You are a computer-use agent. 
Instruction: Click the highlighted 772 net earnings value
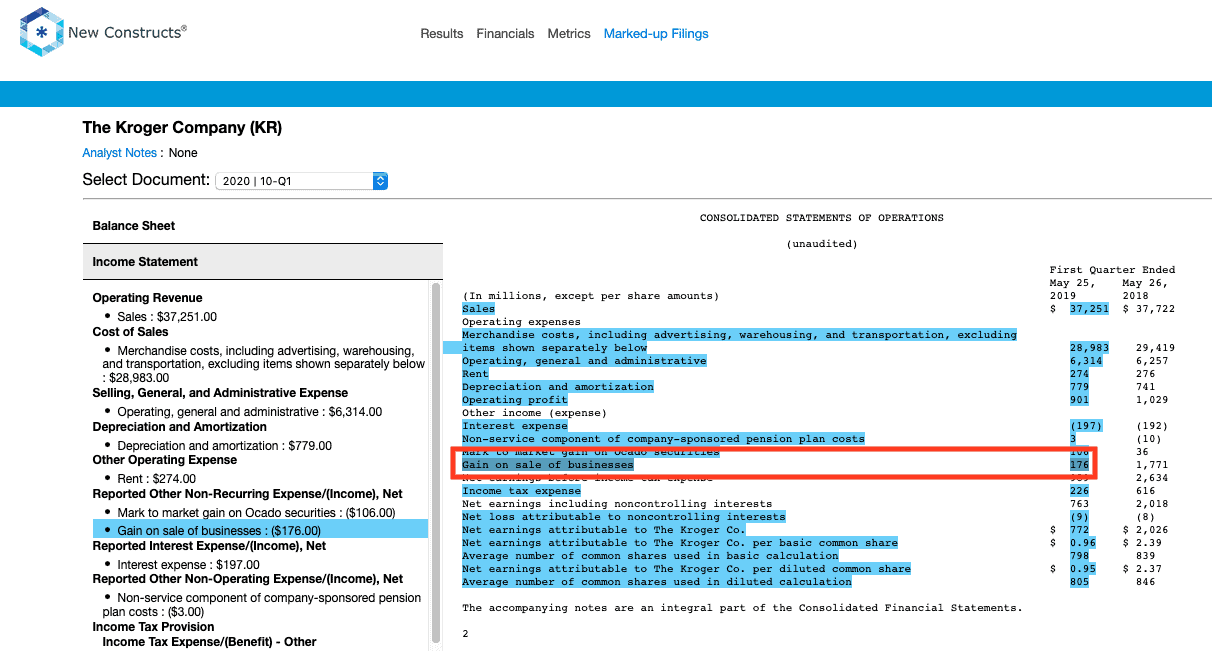point(1079,530)
